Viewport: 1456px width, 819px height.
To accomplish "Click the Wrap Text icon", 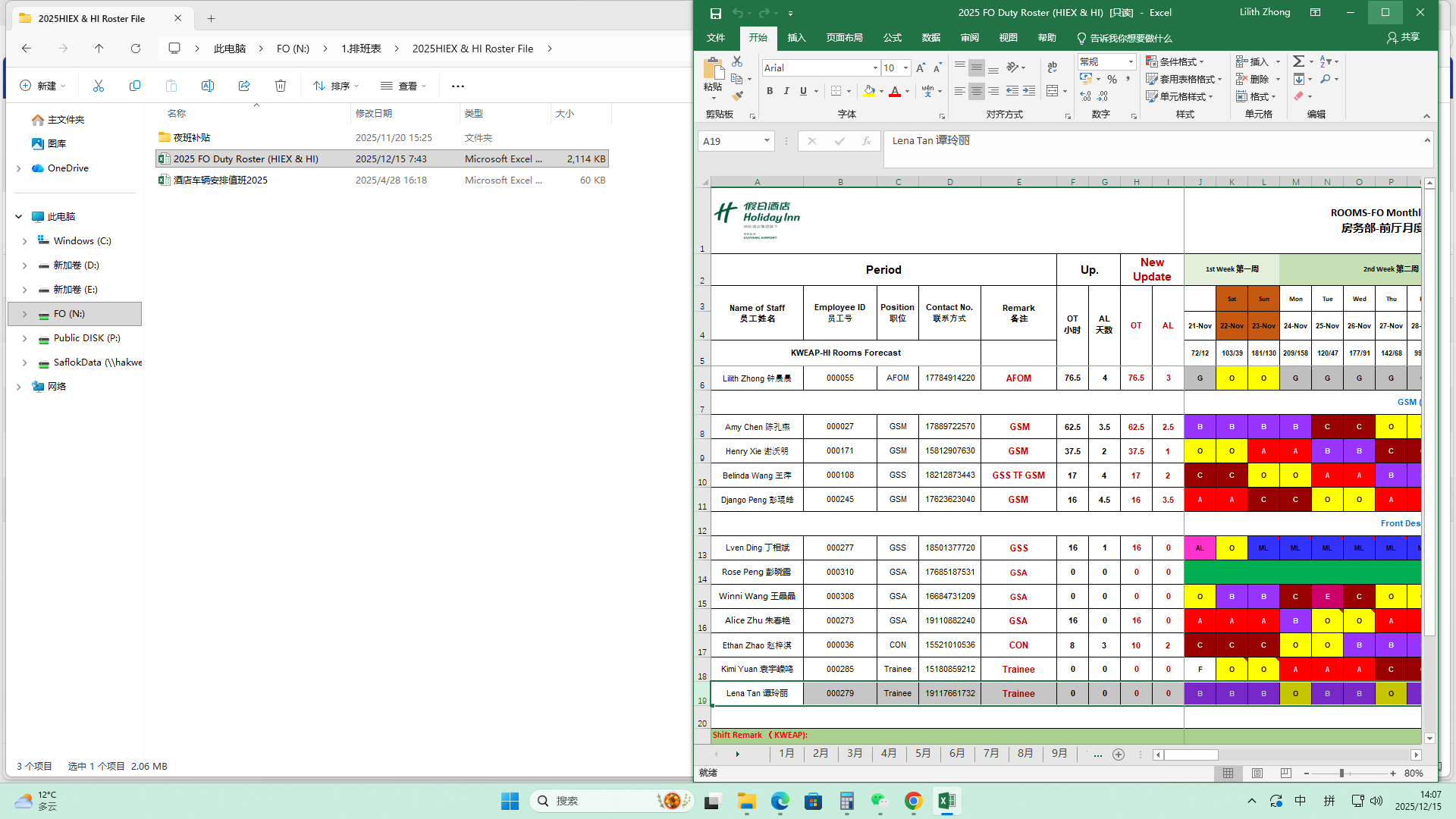I will coord(1052,67).
